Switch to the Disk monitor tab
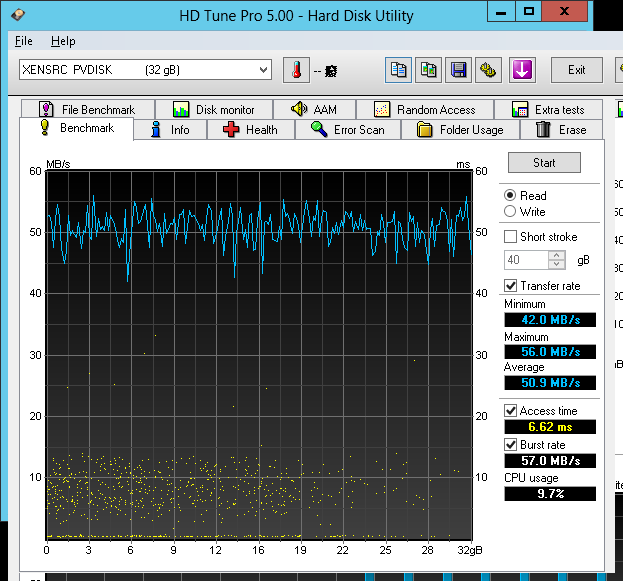Screen dimensions: 623x581 pyautogui.click(x=214, y=109)
